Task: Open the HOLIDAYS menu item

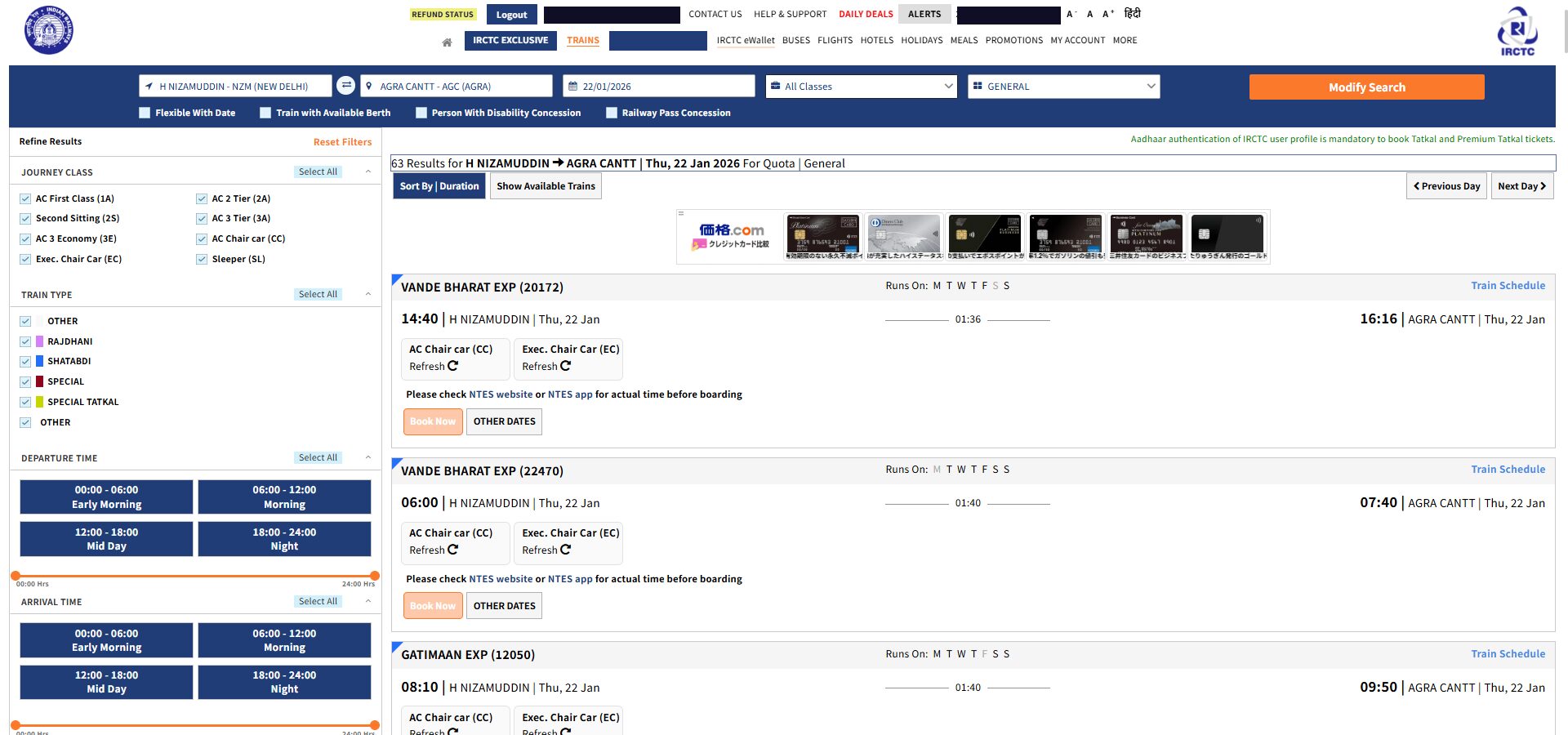Action: (x=921, y=41)
